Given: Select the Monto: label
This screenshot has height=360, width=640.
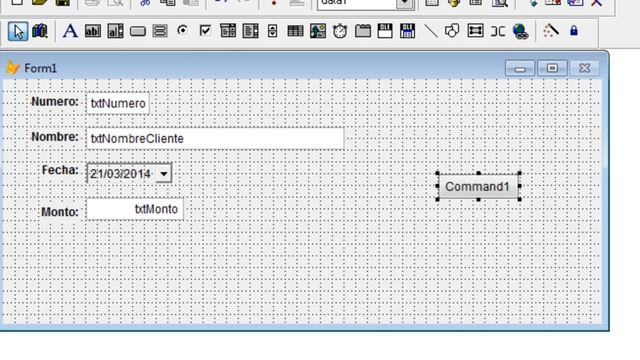Looking at the screenshot, I should [60, 212].
